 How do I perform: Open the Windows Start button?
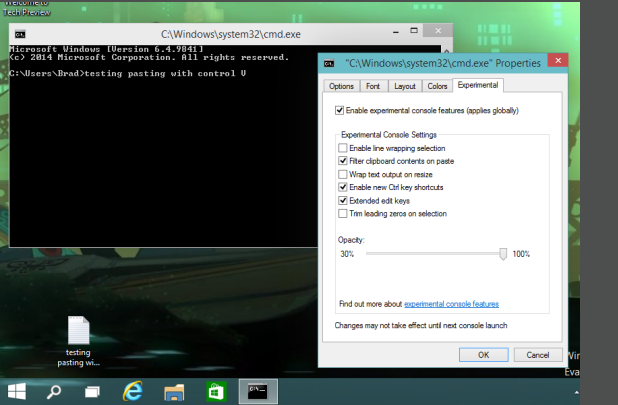(x=17, y=392)
